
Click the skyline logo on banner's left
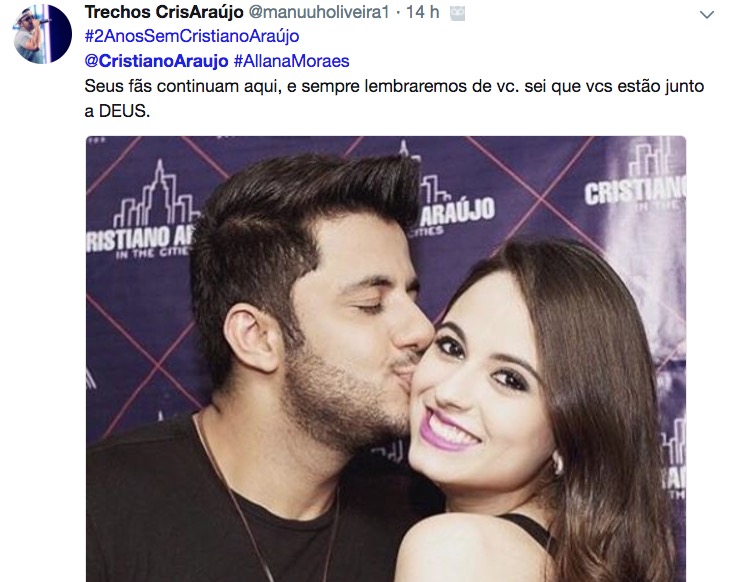click(156, 194)
